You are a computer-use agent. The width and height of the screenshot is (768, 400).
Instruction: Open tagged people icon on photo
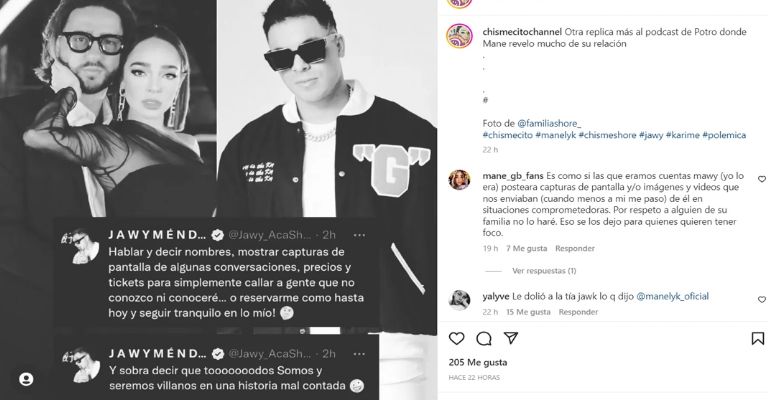(x=26, y=379)
